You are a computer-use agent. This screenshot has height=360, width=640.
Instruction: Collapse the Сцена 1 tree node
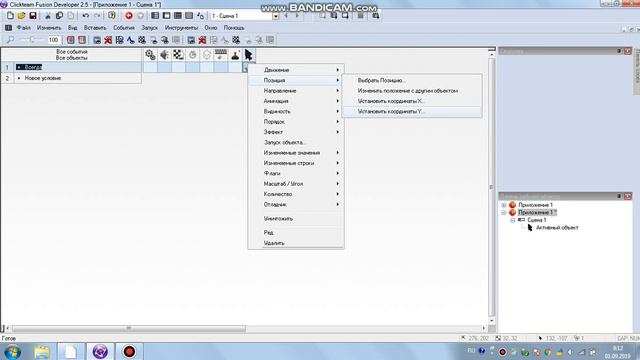pos(512,220)
